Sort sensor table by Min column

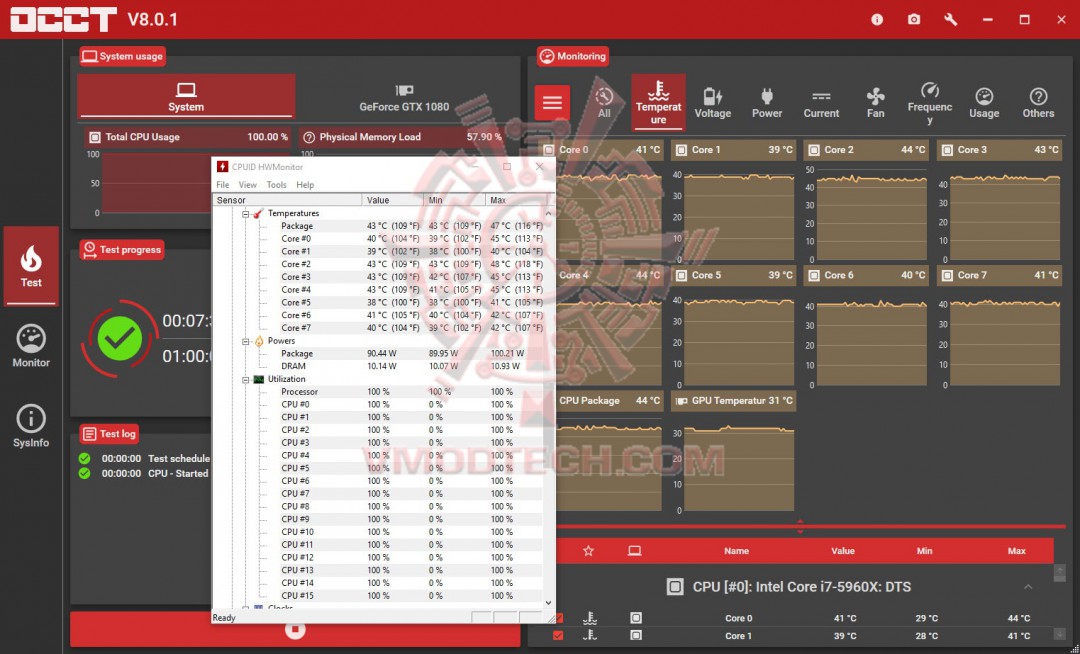coord(924,551)
